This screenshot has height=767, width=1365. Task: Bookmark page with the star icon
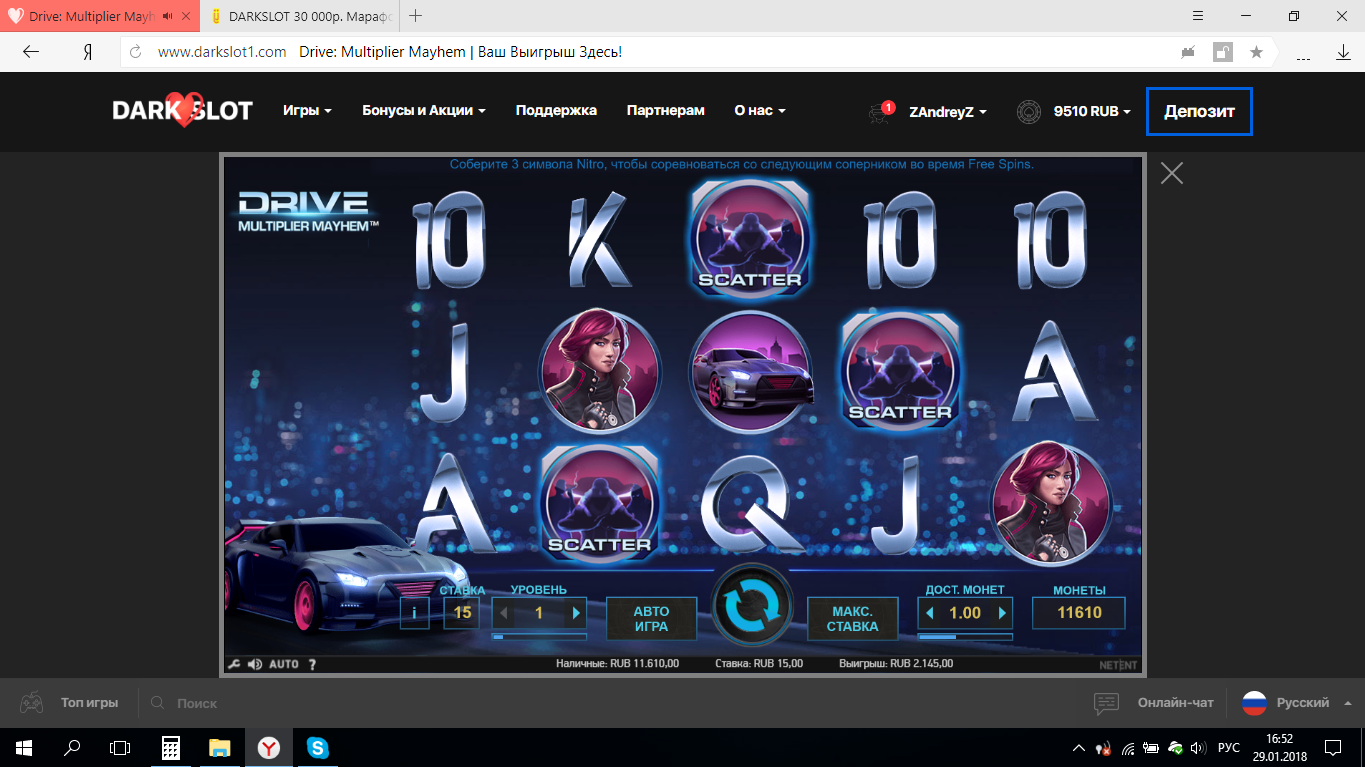click(1256, 52)
